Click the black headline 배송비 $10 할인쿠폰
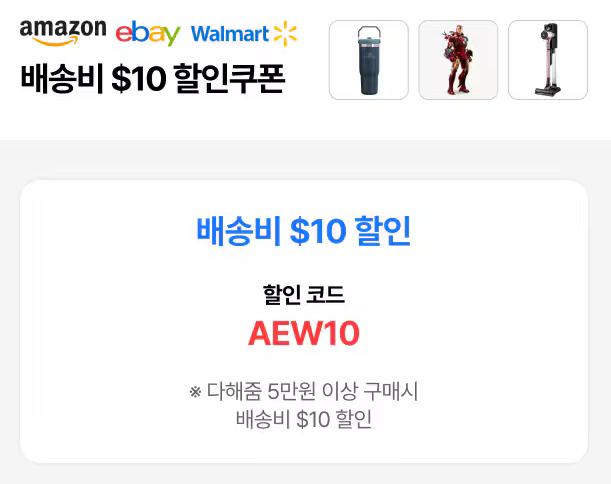The width and height of the screenshot is (611, 484). click(x=152, y=81)
